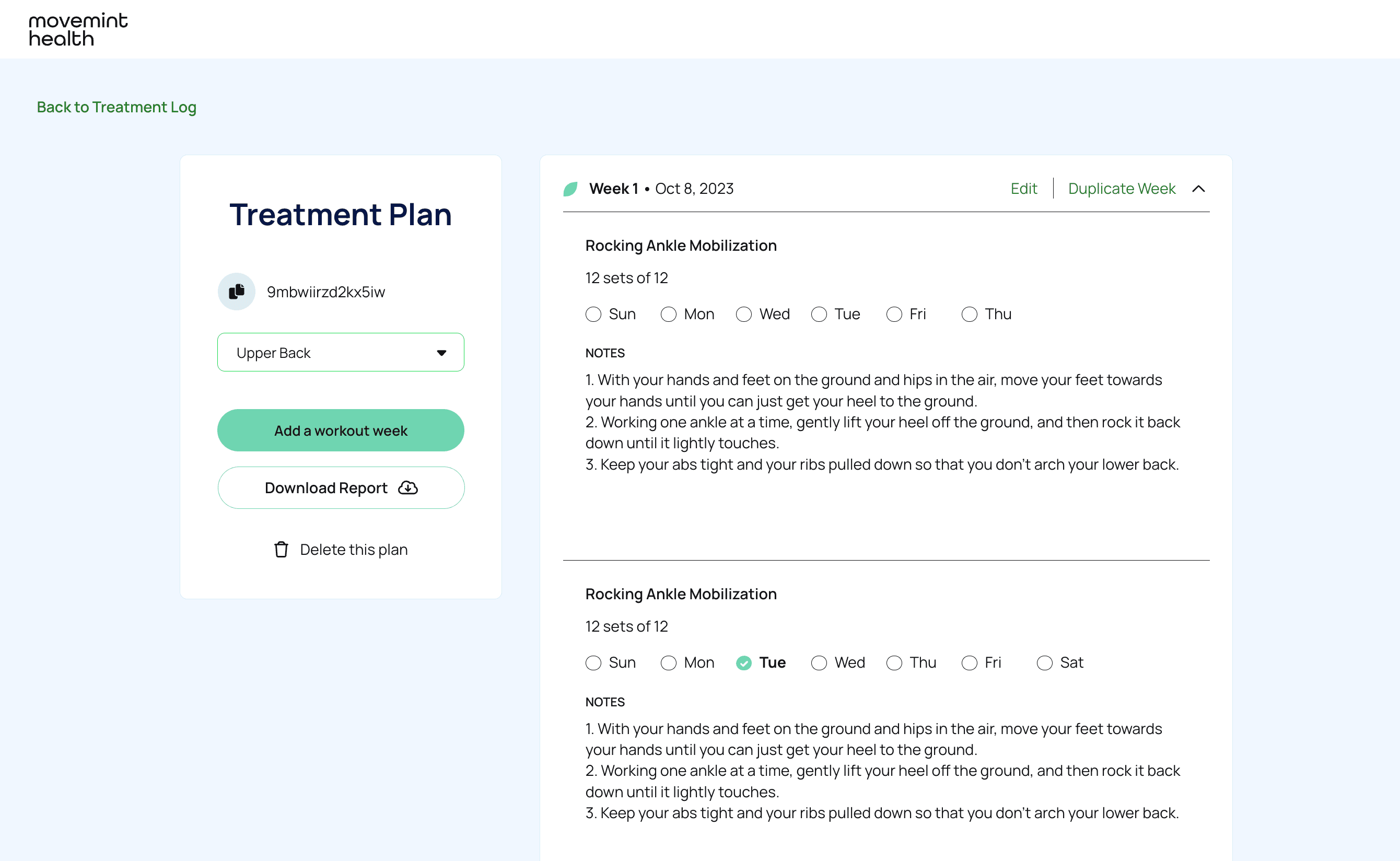Select Mon on the first exercise
Viewport: 1400px width, 861px height.
point(669,315)
